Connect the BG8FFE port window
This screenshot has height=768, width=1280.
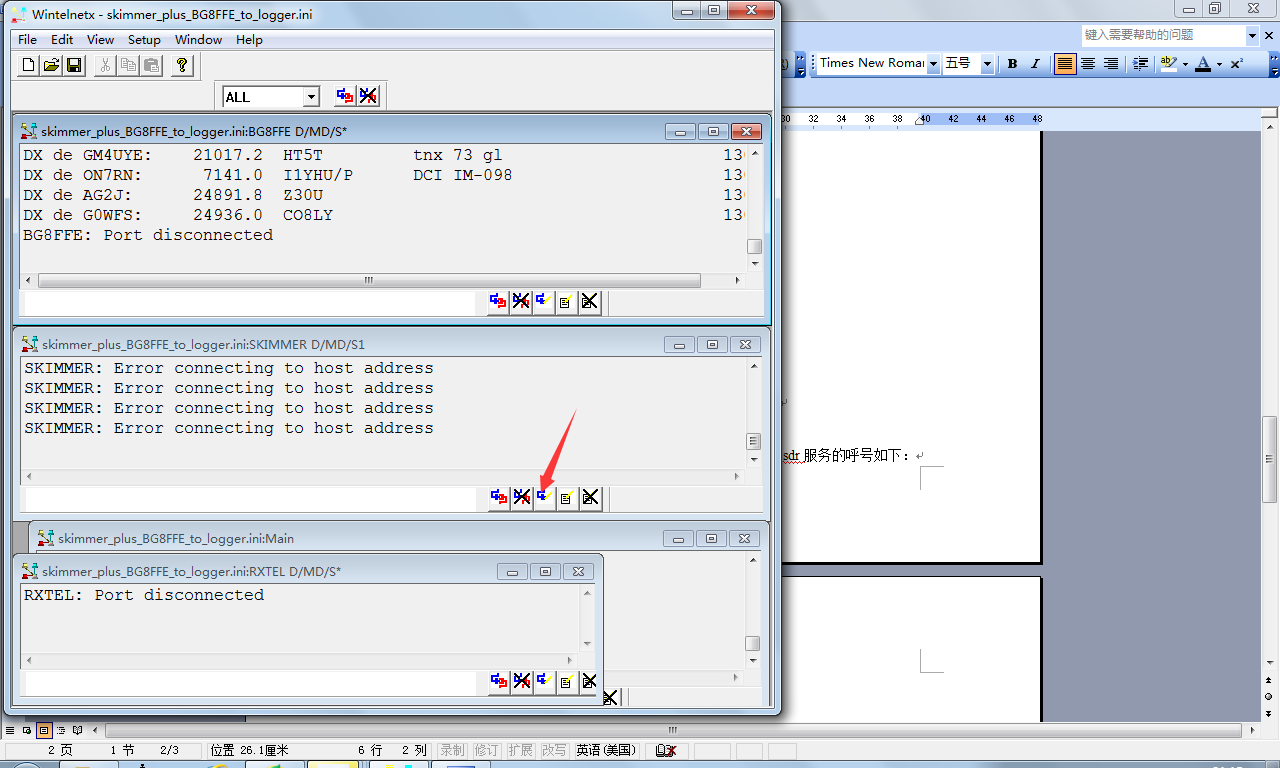pos(498,302)
